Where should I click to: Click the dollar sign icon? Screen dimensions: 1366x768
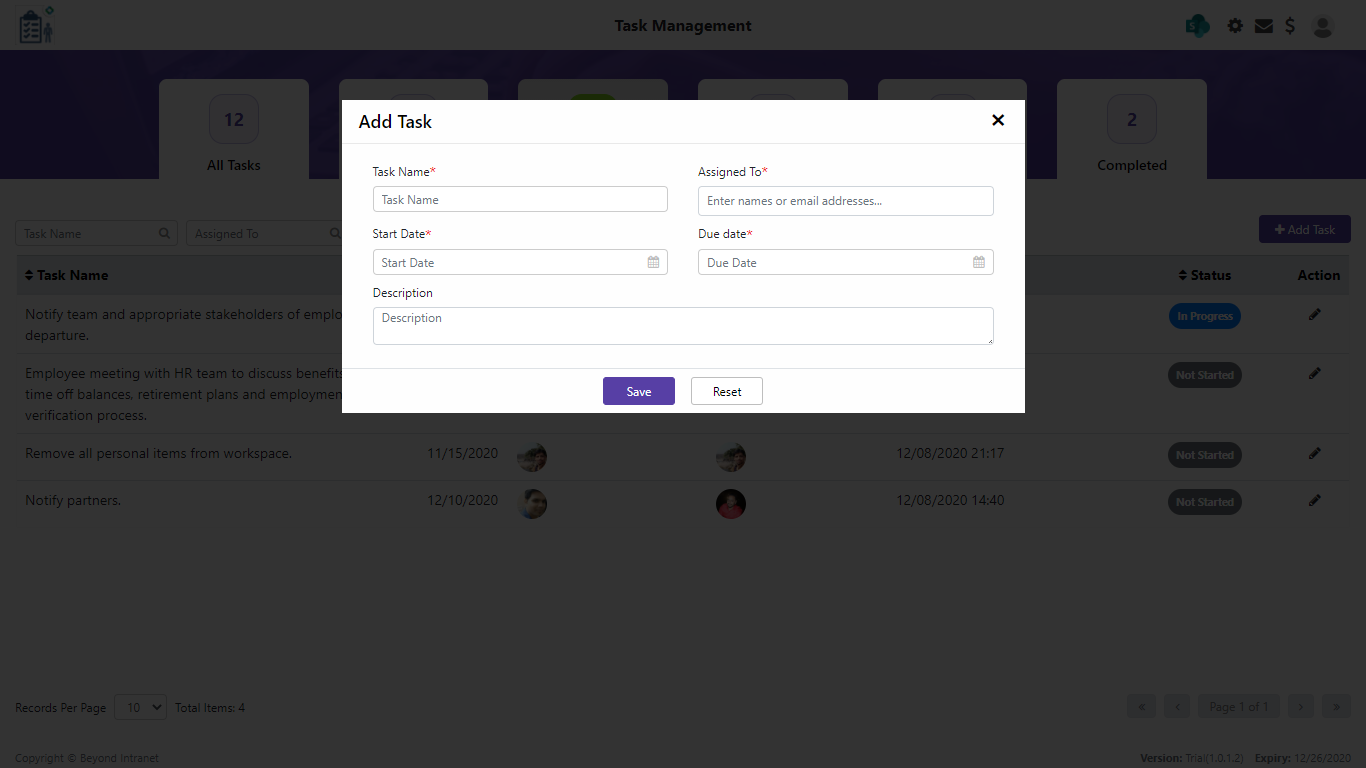1290,26
